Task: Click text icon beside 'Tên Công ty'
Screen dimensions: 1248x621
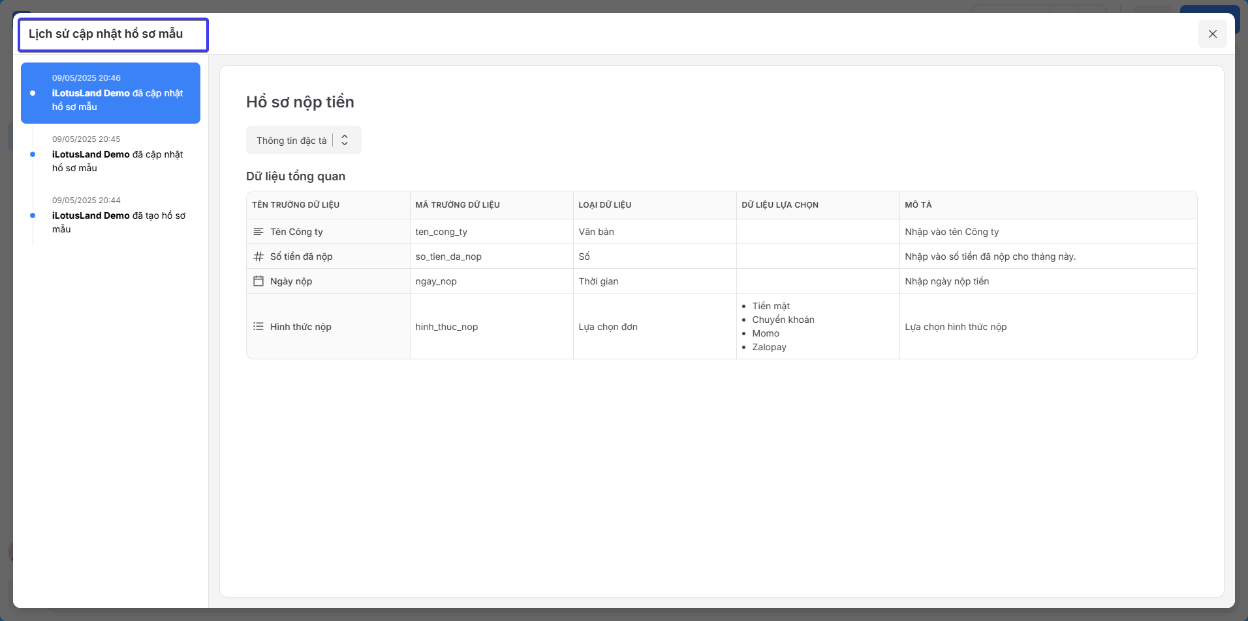Action: click(258, 232)
